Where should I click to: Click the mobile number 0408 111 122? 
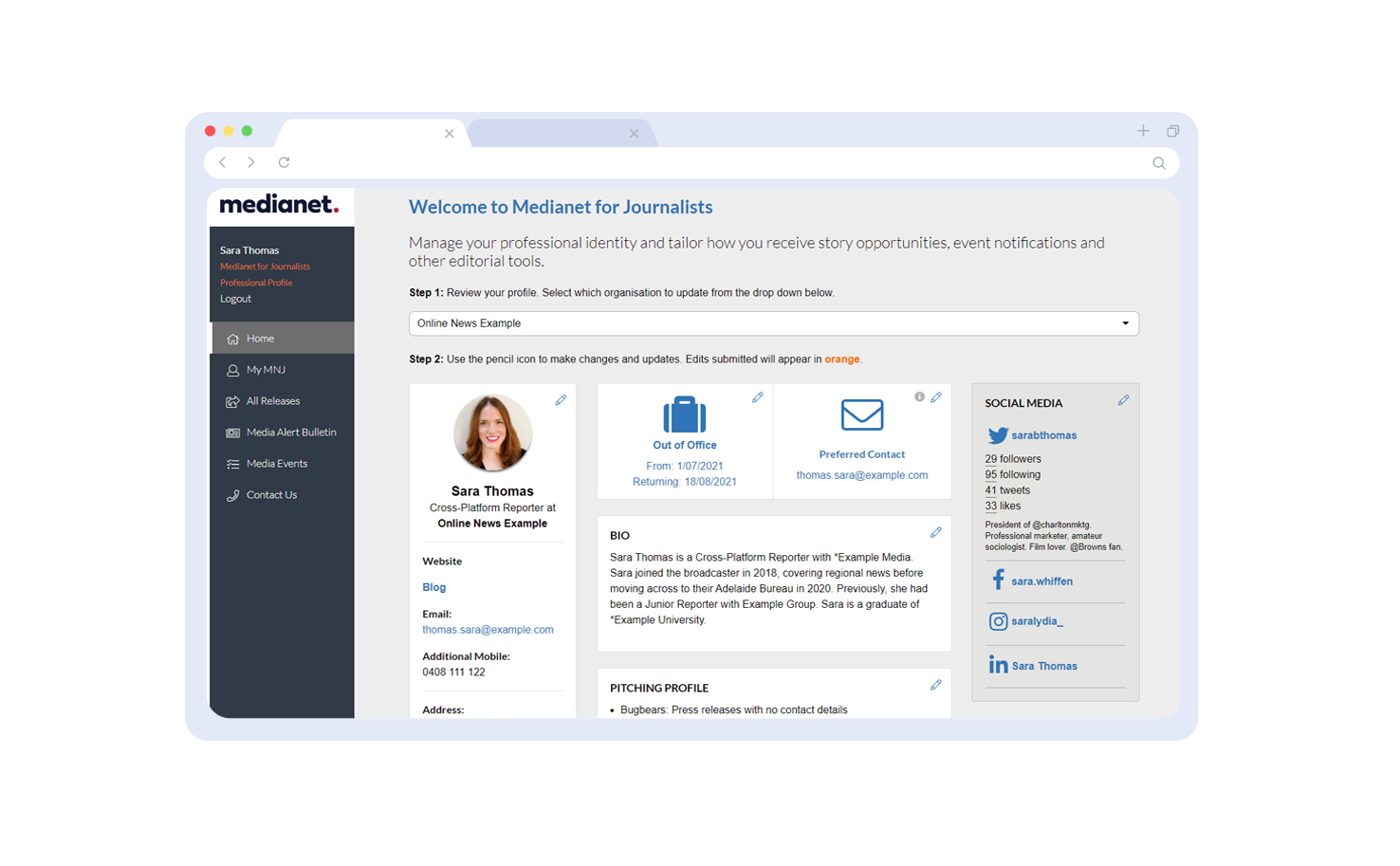click(453, 673)
